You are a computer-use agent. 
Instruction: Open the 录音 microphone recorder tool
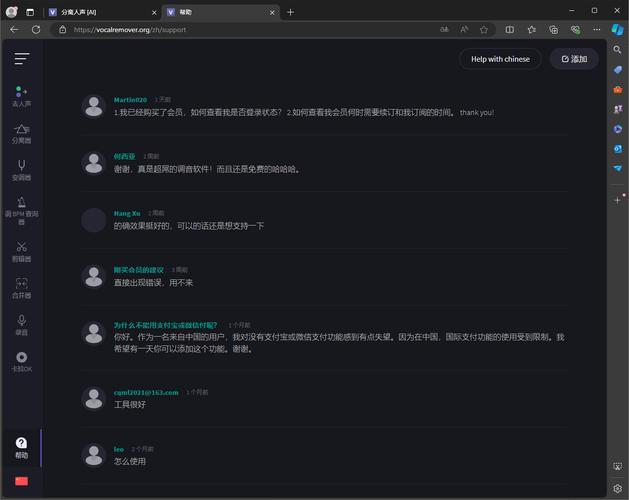tap(21, 325)
